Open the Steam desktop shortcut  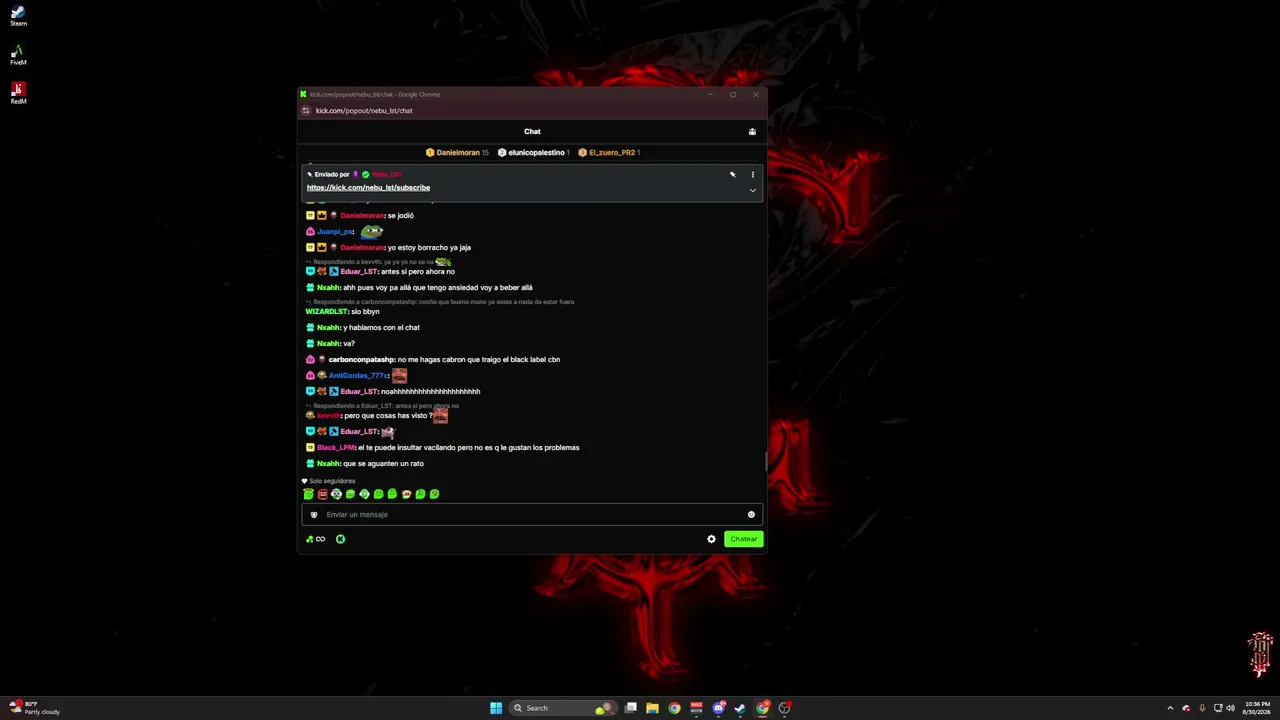click(18, 16)
